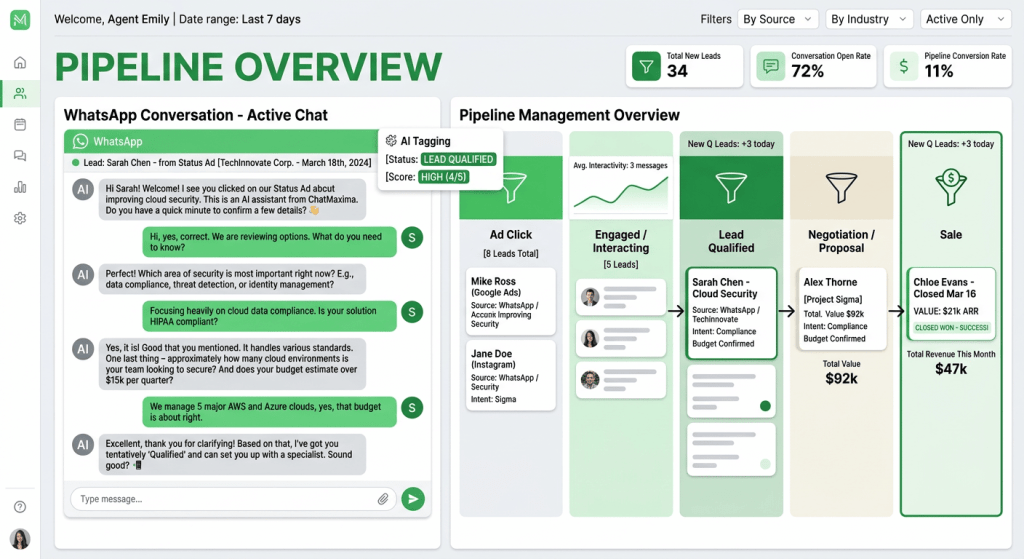Open the conversations chat icon in sidebar

click(x=20, y=156)
